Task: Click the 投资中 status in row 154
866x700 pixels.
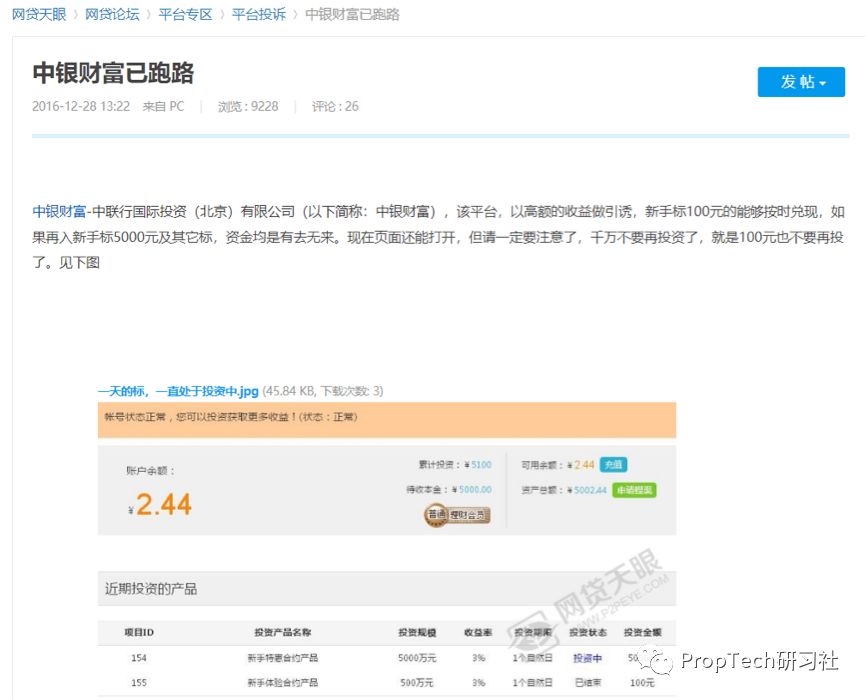Action: (587, 658)
